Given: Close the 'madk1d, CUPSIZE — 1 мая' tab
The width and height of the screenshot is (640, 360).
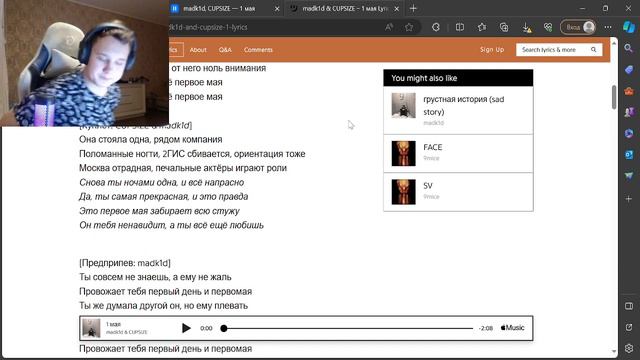Looking at the screenshot, I should point(277,9).
